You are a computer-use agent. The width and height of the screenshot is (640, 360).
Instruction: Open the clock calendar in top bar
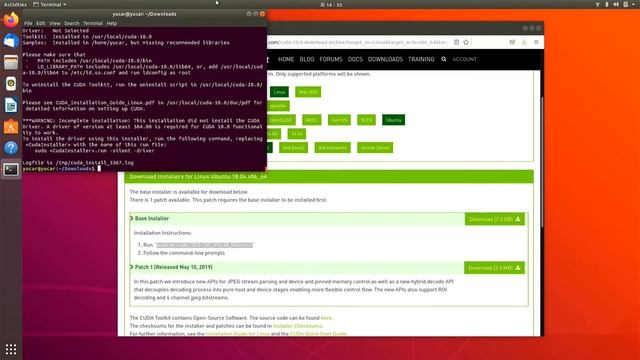coord(331,4)
